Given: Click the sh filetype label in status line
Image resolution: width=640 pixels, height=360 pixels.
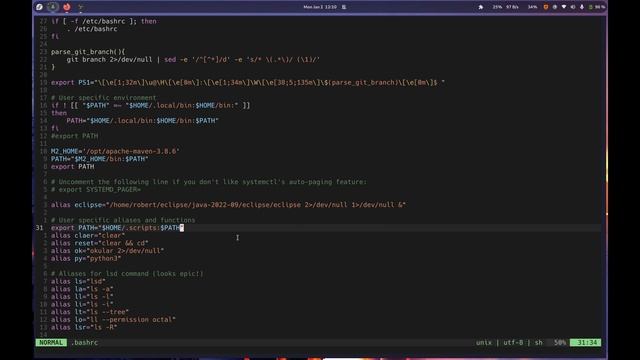Looking at the screenshot, I should tap(538, 342).
